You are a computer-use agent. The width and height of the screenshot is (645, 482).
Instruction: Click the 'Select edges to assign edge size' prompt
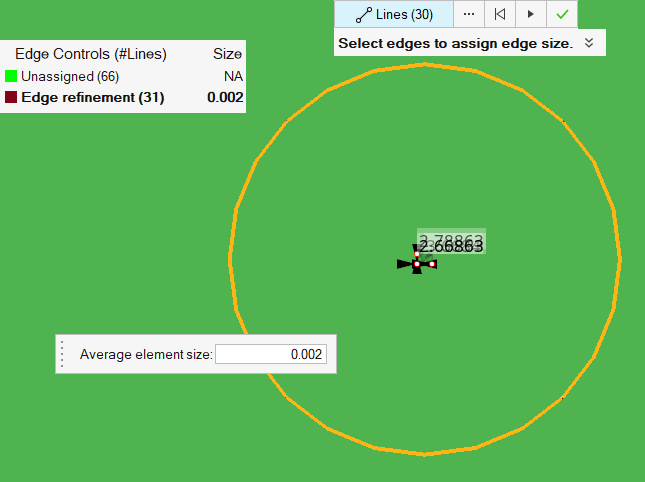click(455, 43)
